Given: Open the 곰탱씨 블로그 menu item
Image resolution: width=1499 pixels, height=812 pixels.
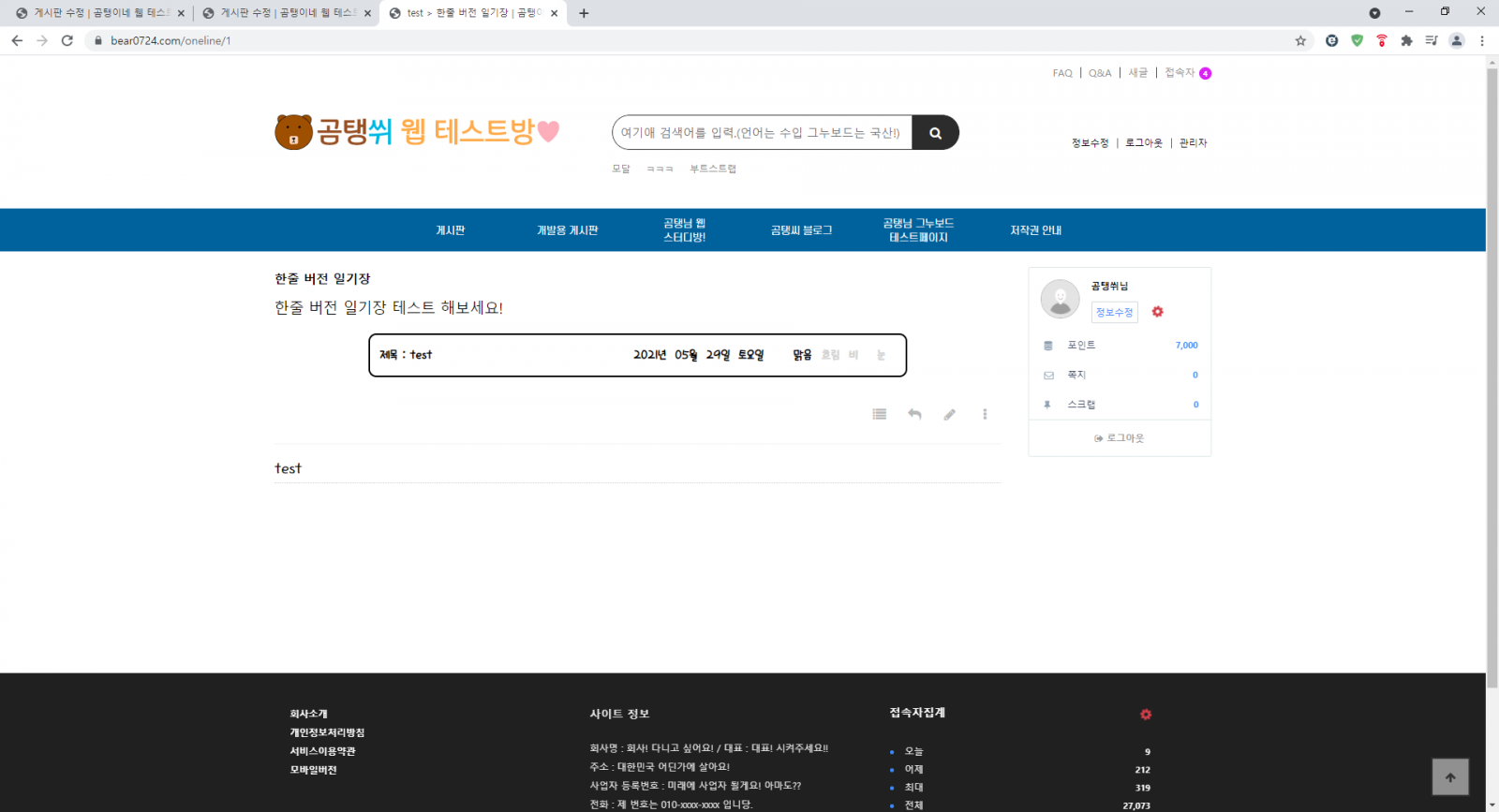Looking at the screenshot, I should pyautogui.click(x=801, y=230).
